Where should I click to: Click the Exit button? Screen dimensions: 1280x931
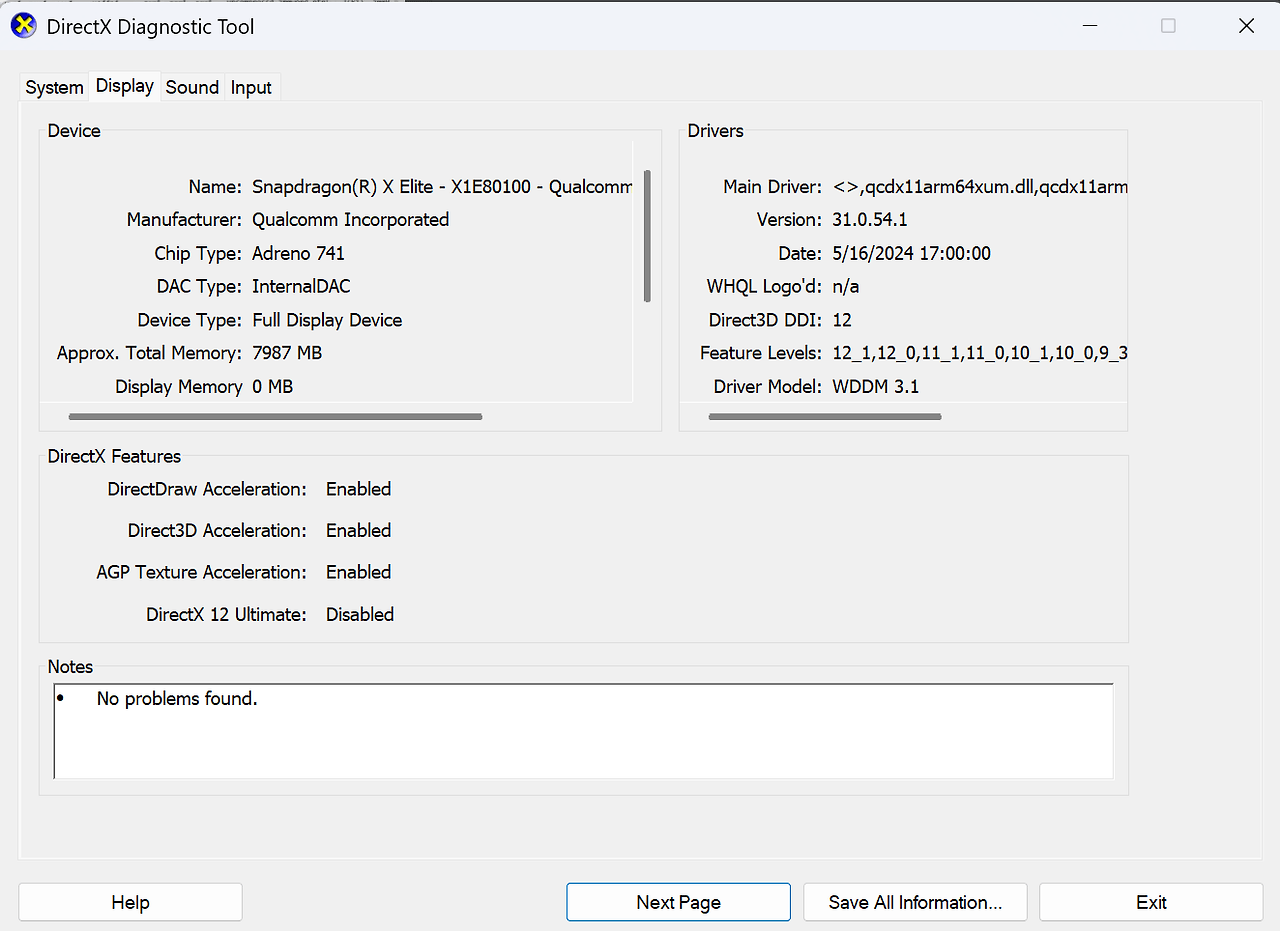point(1151,902)
